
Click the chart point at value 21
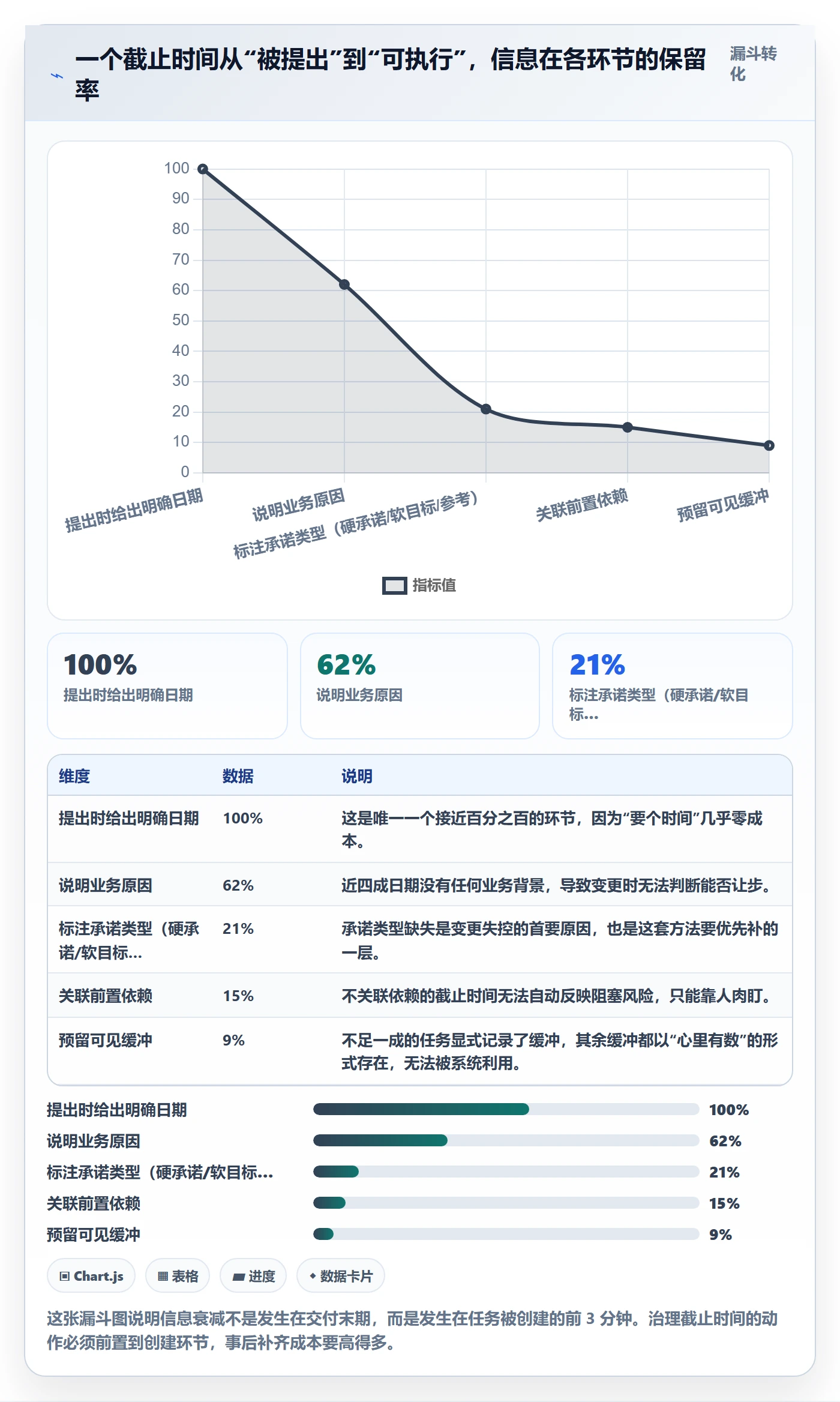(x=486, y=409)
